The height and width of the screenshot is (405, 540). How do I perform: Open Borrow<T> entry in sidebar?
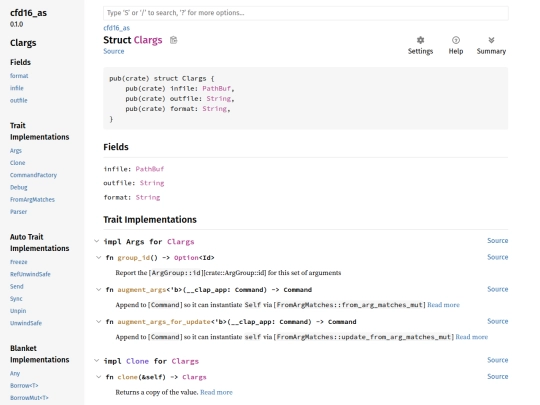(24, 386)
